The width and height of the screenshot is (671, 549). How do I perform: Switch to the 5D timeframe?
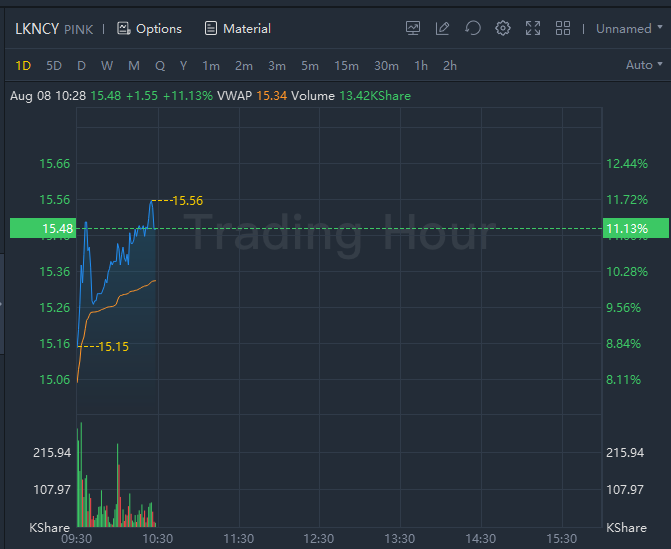(54, 66)
